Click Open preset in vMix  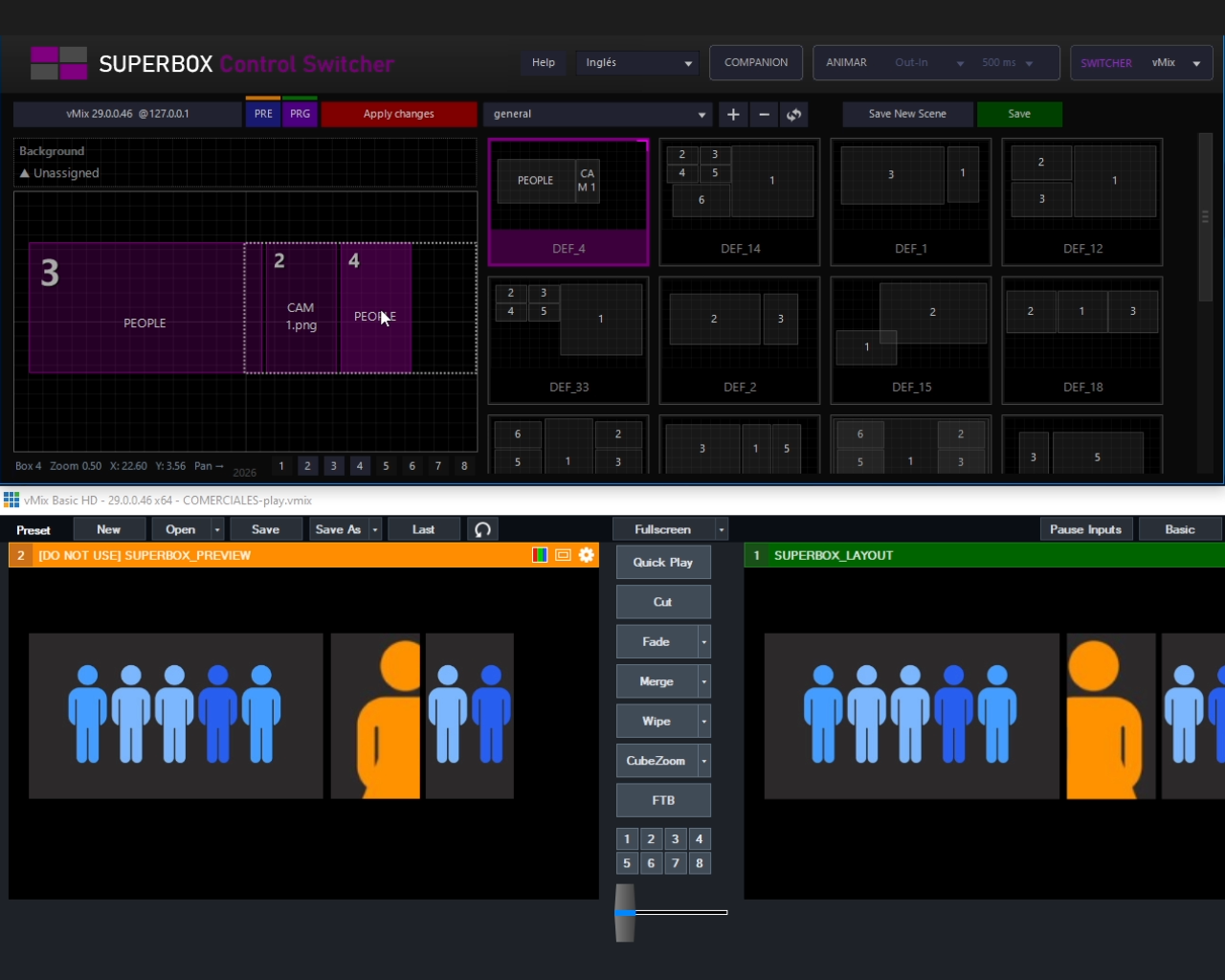[181, 529]
